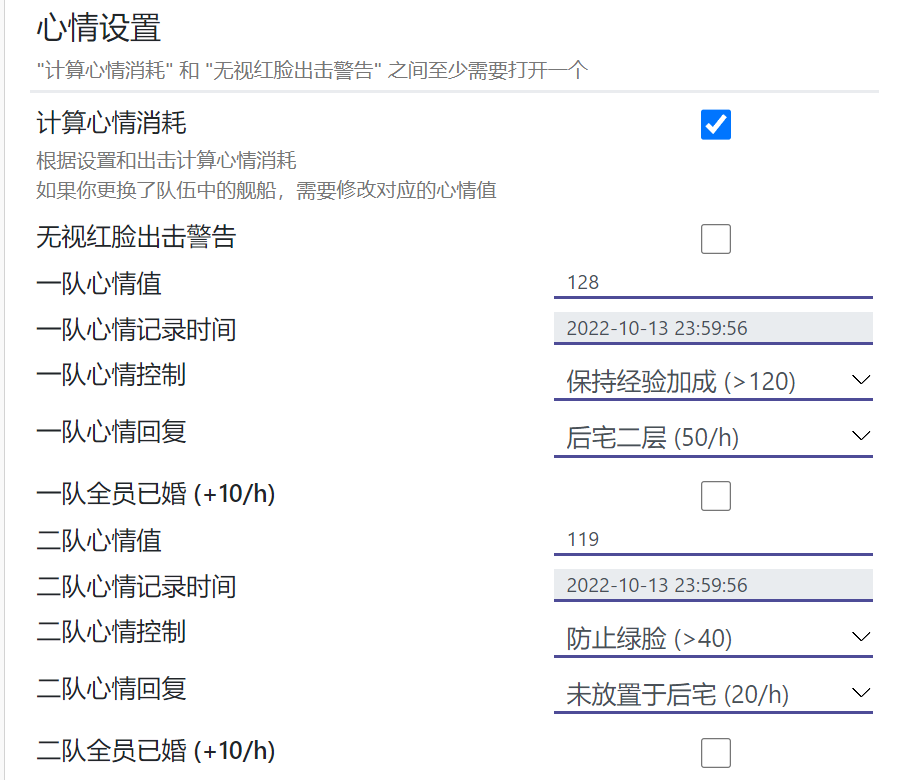Click the 二队心情记录时间 timestamp field
Screen dimensions: 903x780
714,585
